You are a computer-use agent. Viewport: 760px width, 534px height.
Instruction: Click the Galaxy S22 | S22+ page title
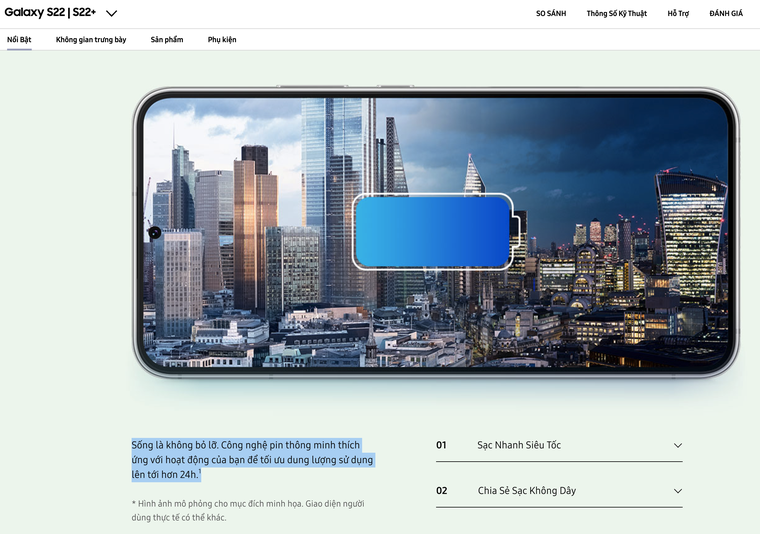point(50,13)
